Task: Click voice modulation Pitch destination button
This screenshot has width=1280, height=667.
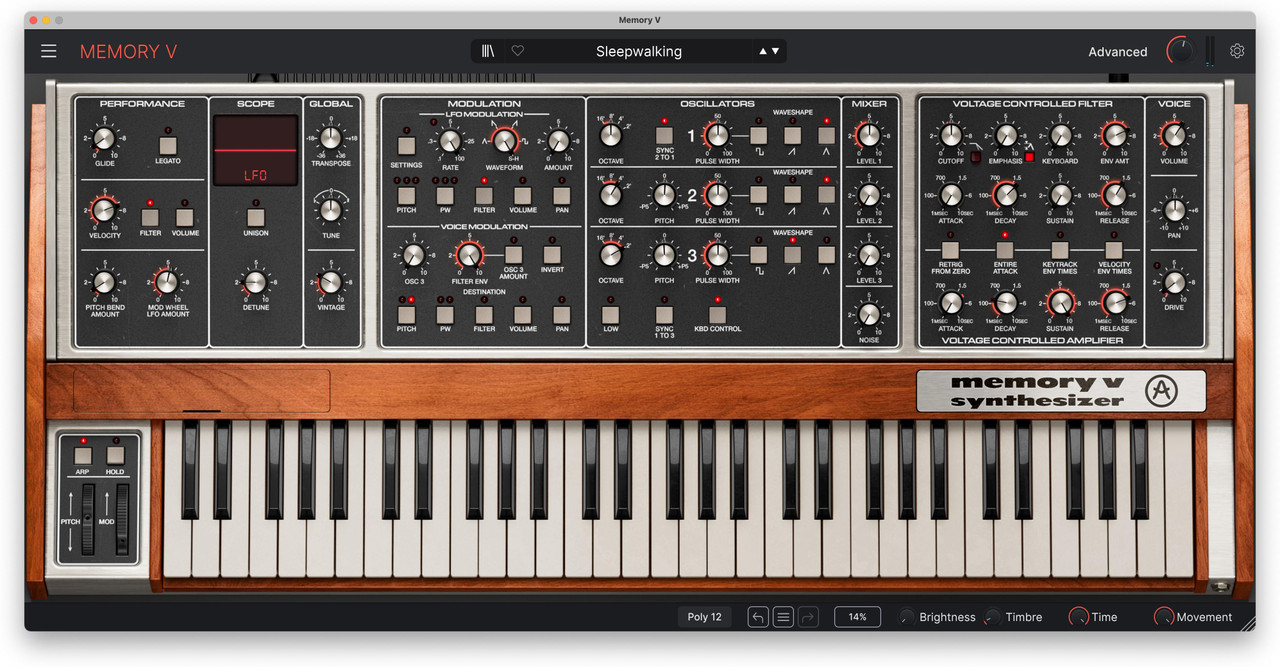Action: point(406,313)
